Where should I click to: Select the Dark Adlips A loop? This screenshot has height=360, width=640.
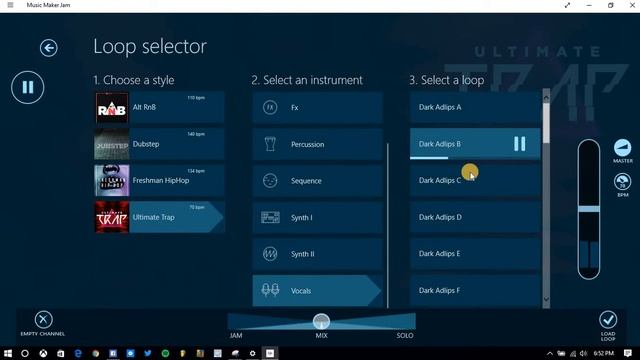[x=475, y=107]
